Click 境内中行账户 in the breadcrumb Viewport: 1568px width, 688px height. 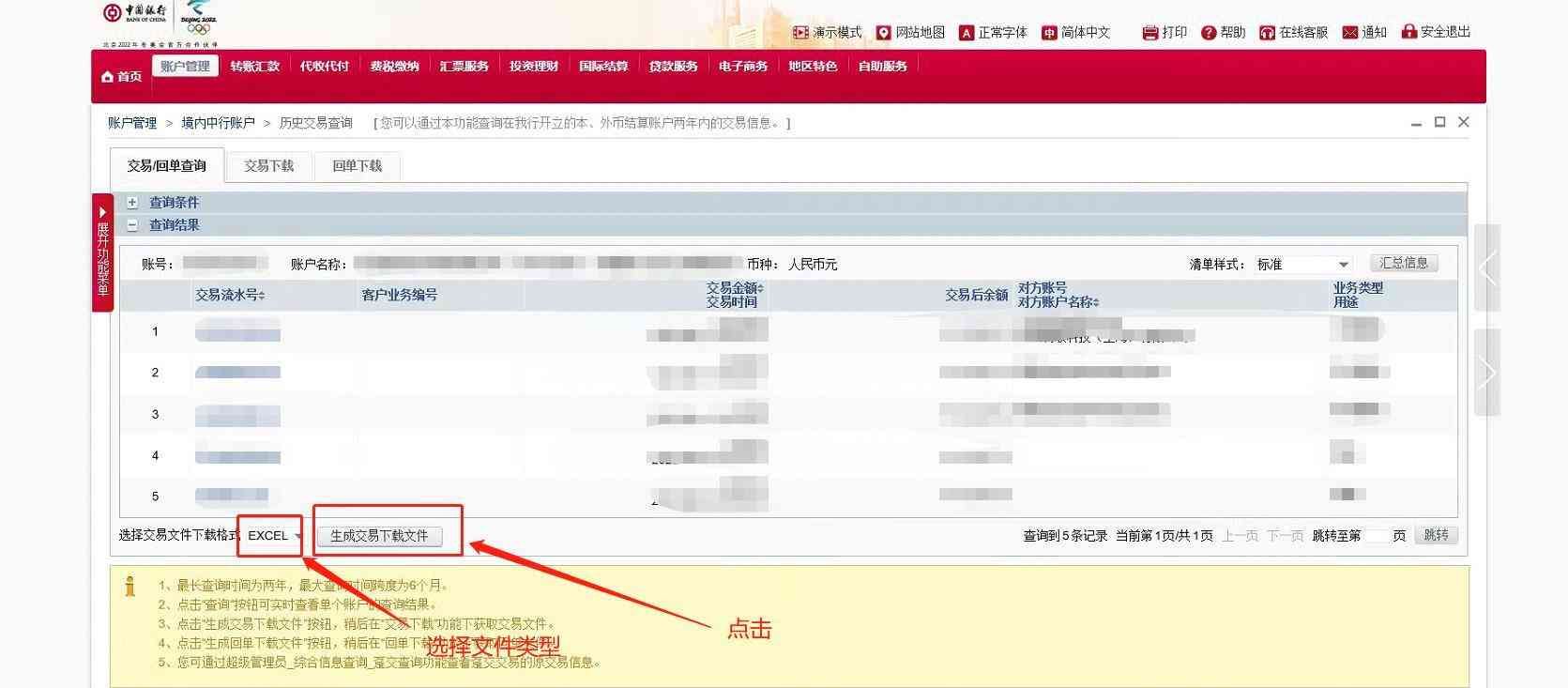click(218, 123)
